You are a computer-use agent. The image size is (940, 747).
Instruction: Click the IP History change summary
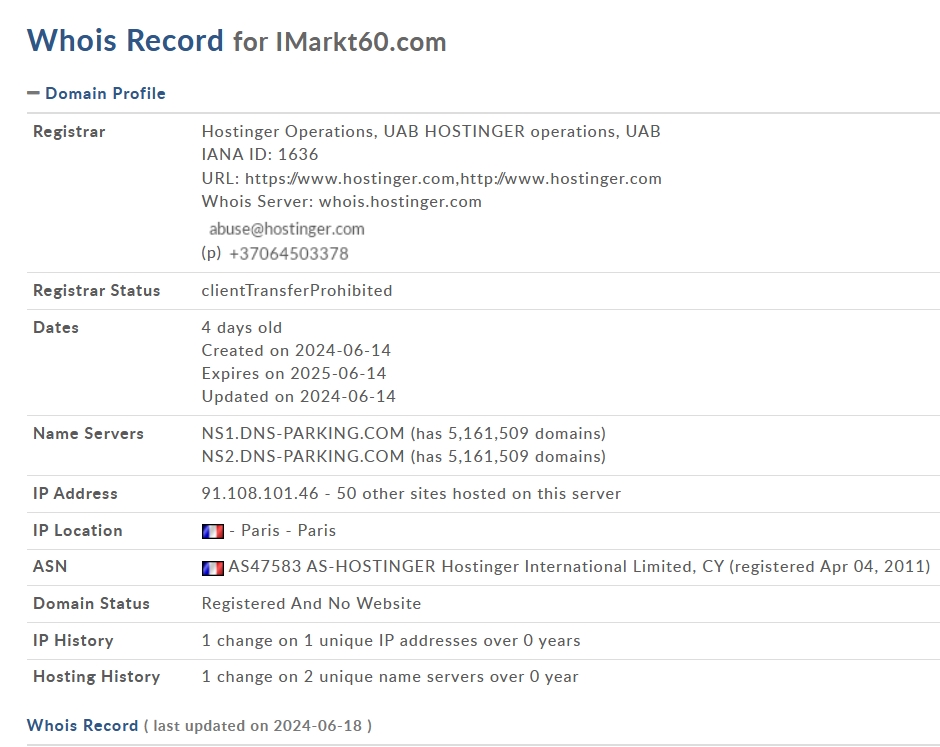point(391,640)
